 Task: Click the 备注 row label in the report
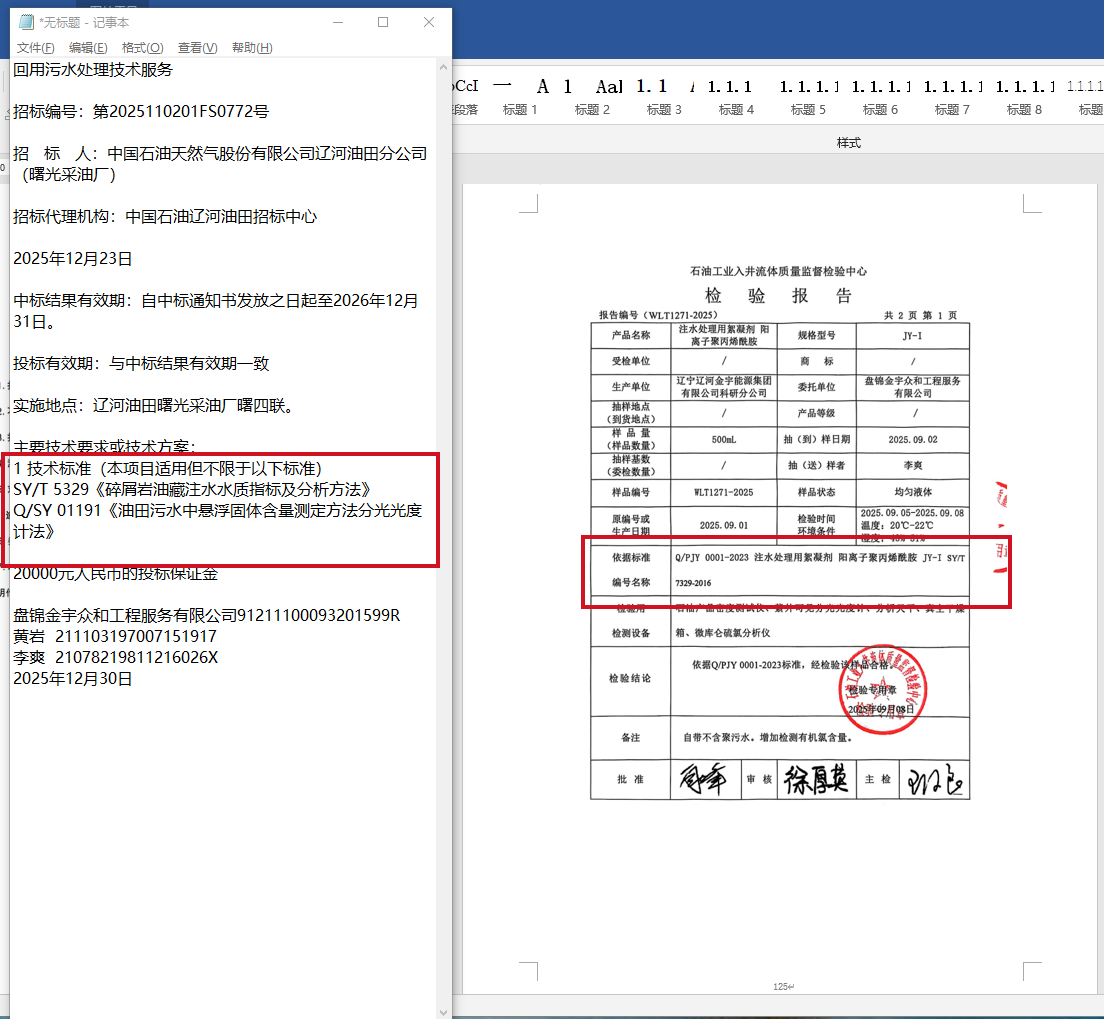click(630, 737)
